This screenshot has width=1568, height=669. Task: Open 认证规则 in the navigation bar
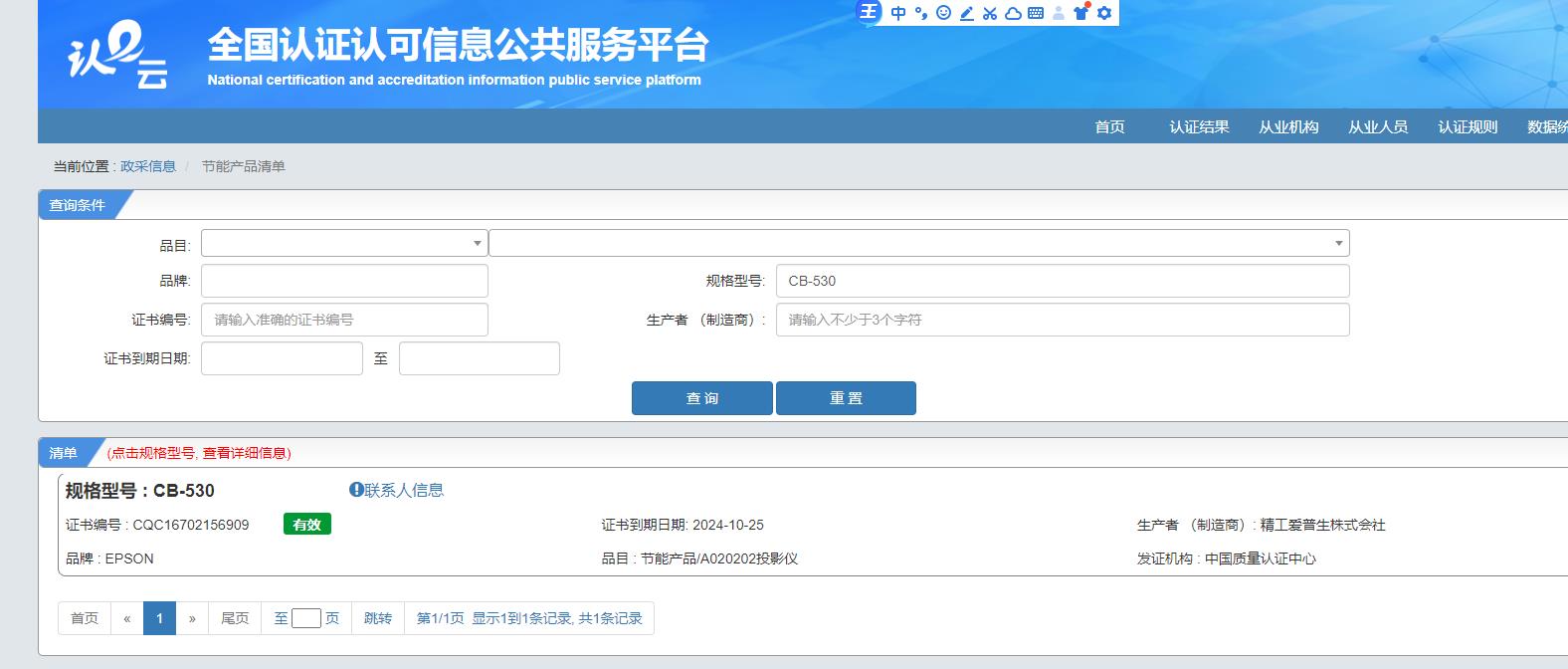[x=1468, y=126]
